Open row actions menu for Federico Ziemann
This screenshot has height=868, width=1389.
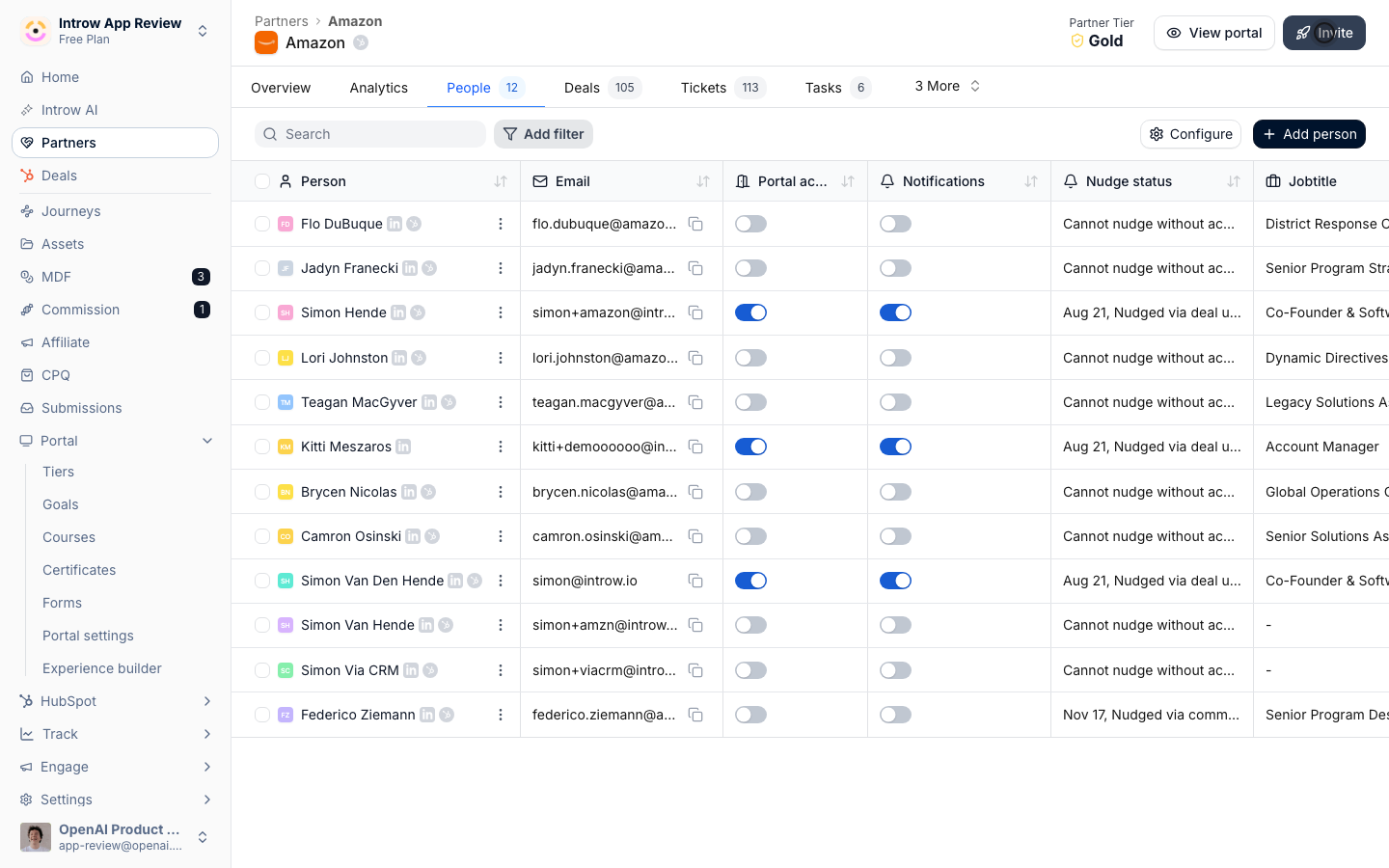pos(501,715)
